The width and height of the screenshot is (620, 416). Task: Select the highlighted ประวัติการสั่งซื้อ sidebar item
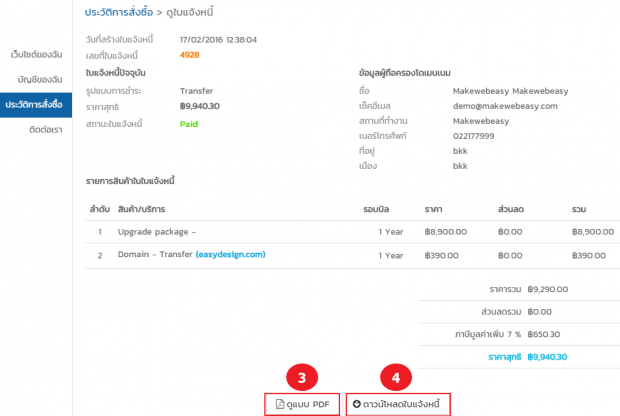(35, 104)
